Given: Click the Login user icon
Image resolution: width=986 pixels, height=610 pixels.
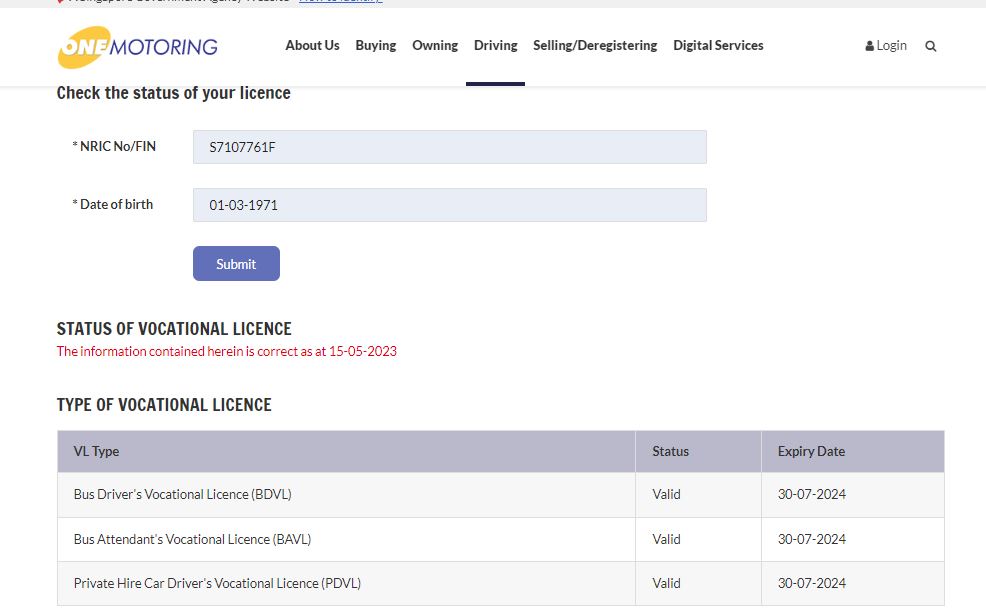Looking at the screenshot, I should [870, 46].
